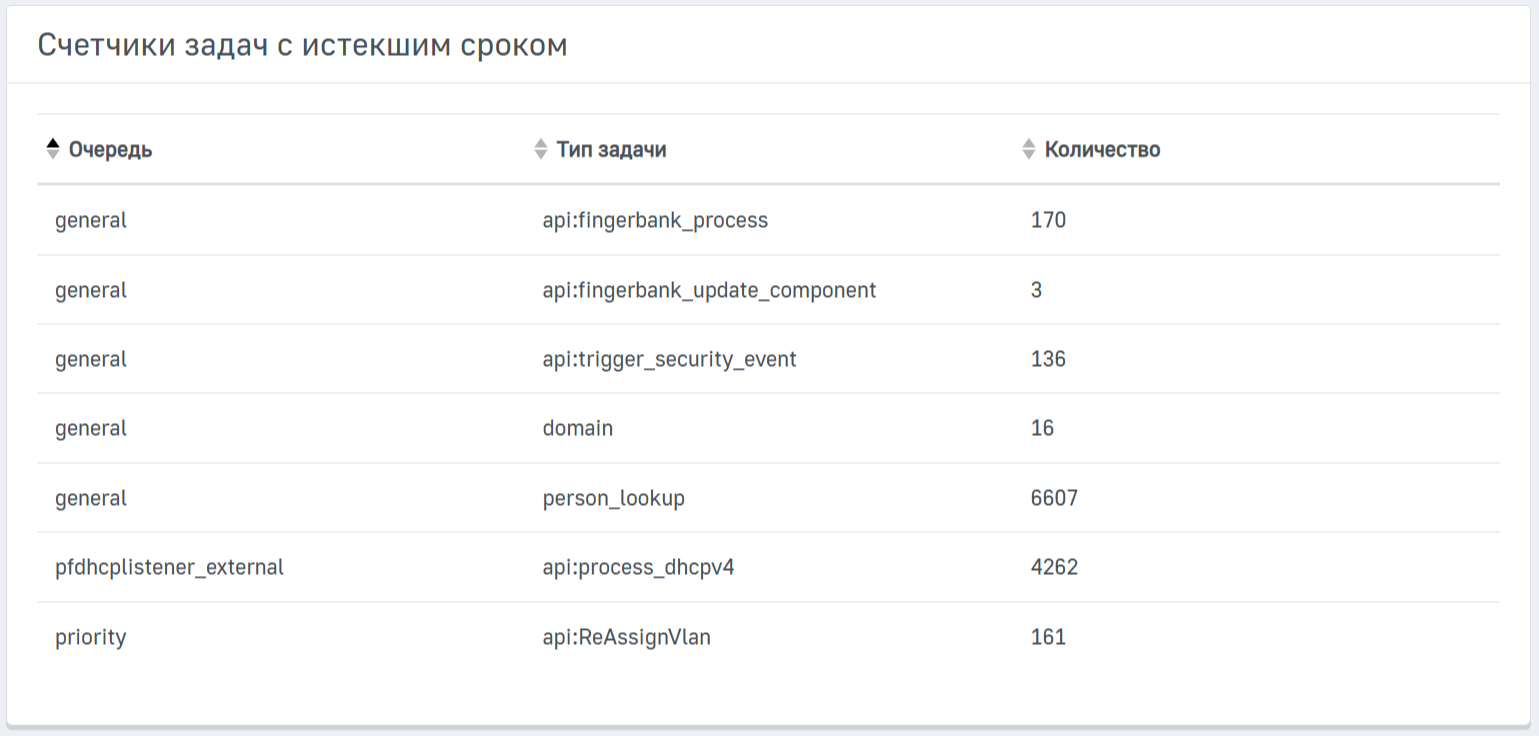Select the api:ReAssignVlan task row
The width and height of the screenshot is (1539, 736).
(626, 637)
